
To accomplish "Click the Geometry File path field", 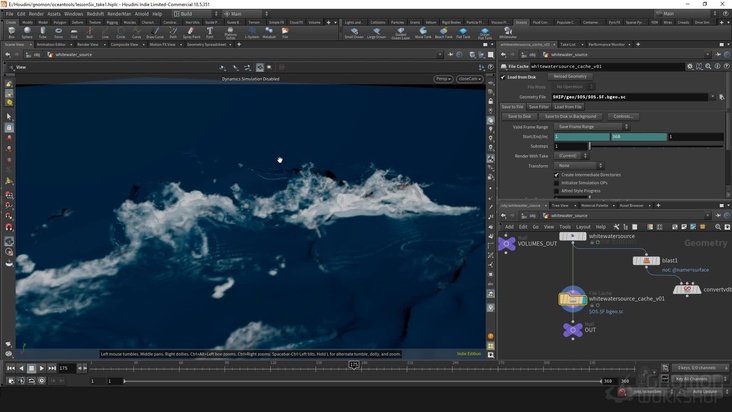I will [x=630, y=97].
